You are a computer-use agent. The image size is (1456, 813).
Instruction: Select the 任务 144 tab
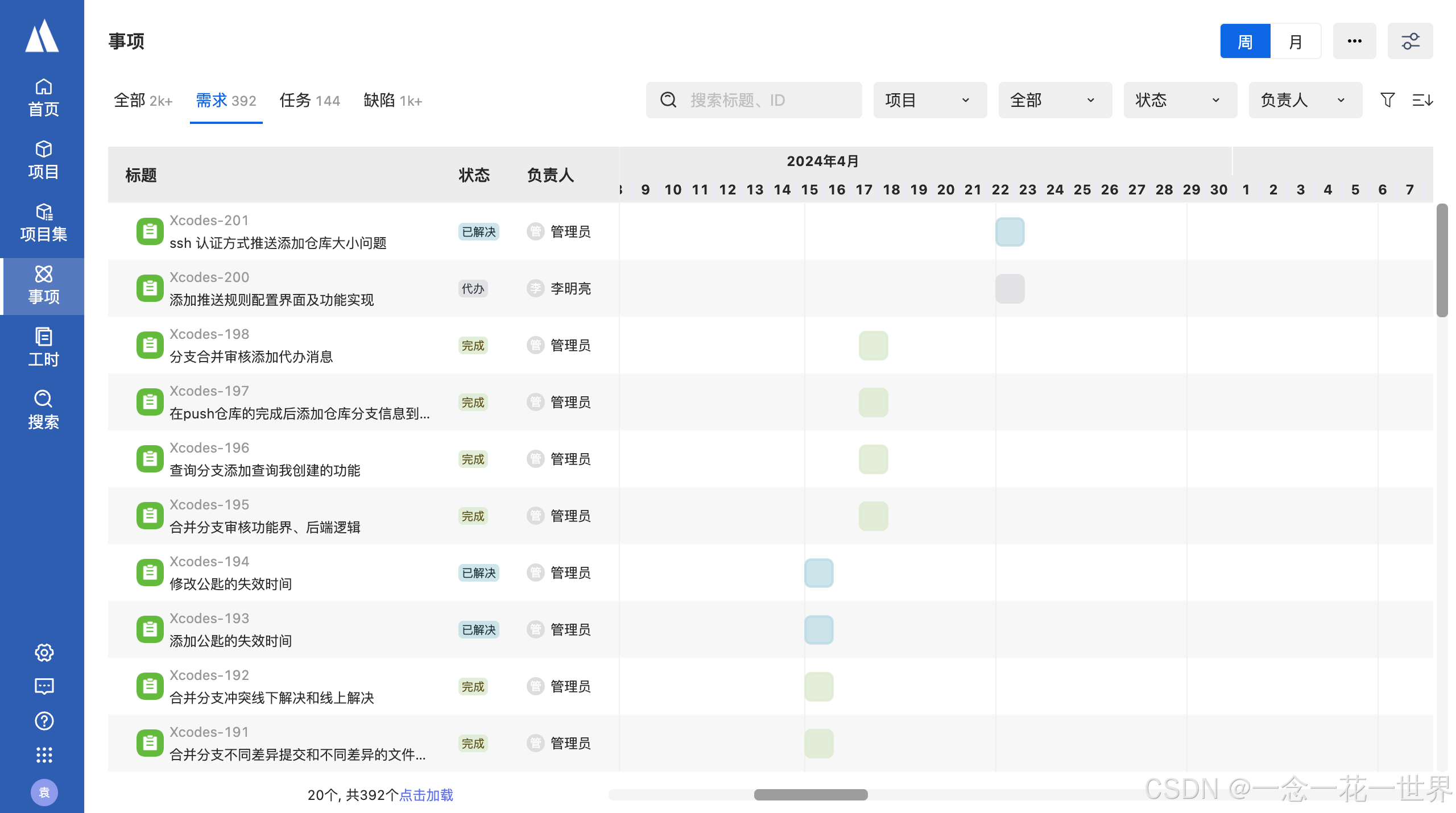point(309,101)
